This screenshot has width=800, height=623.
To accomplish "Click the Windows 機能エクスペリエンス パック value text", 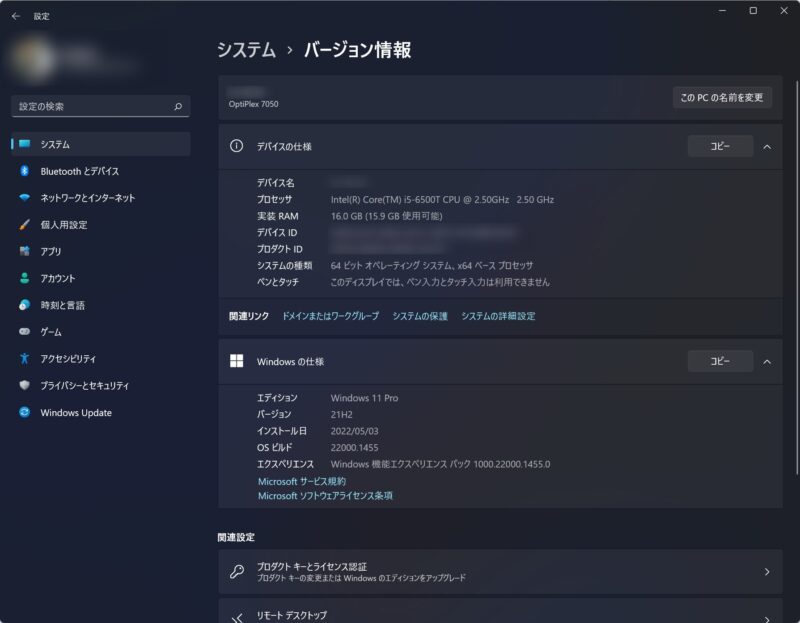I will [440, 464].
